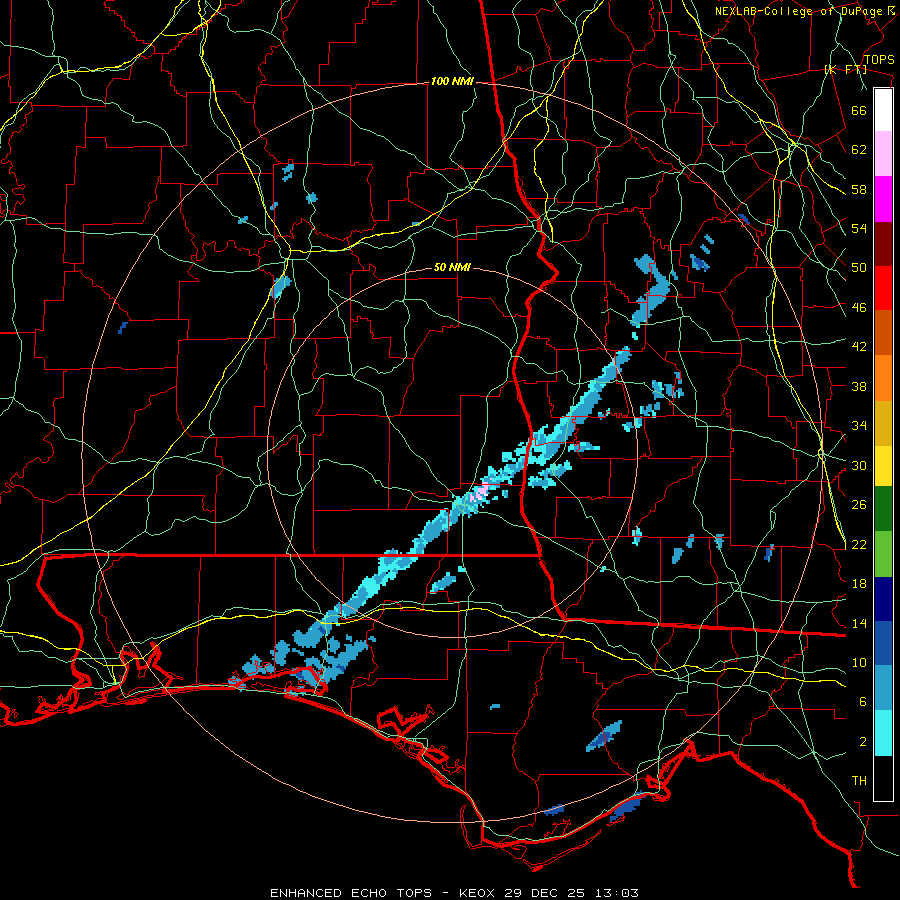900x900 pixels.
Task: Click the "18" legend value
Action: (x=859, y=584)
